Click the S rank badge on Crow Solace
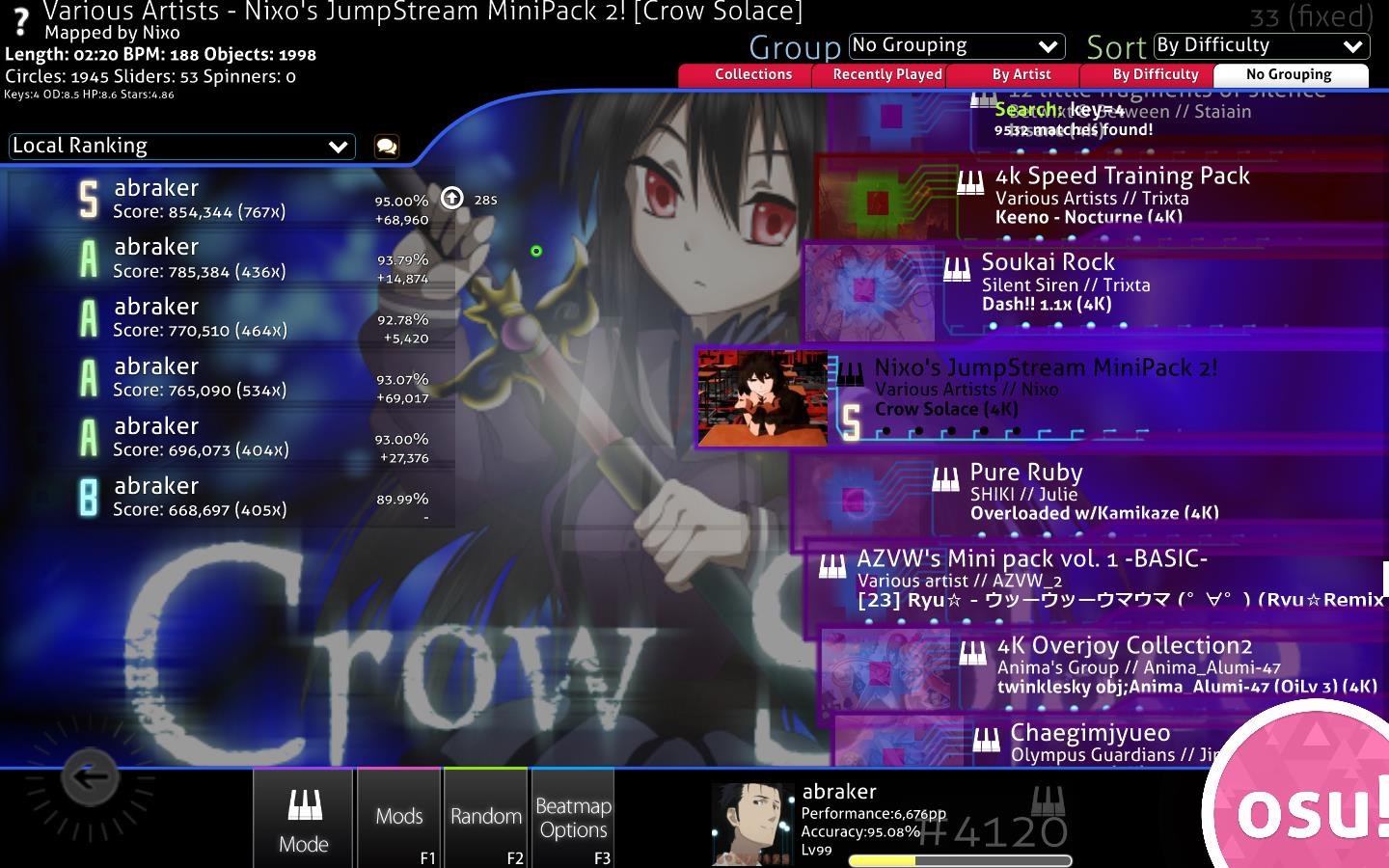1389x868 pixels. tap(851, 423)
